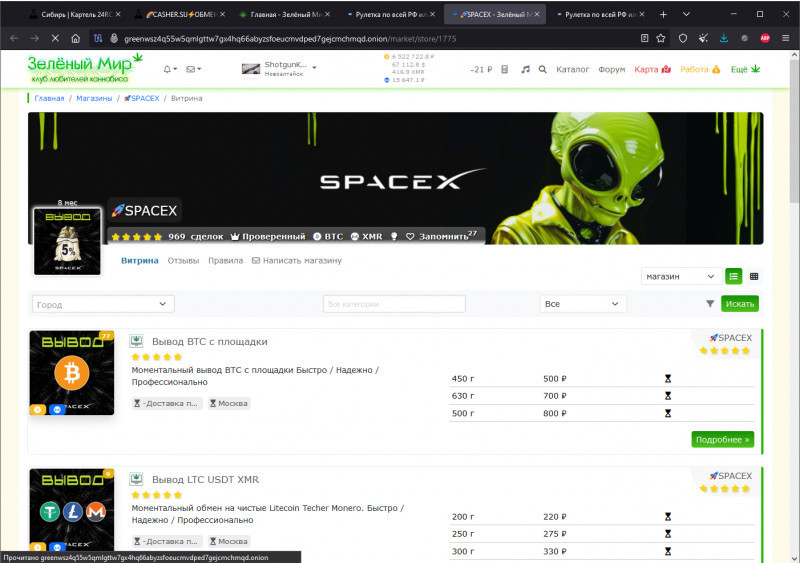The image size is (800, 563).
Task: Switch to grid view layout
Action: pos(754,276)
